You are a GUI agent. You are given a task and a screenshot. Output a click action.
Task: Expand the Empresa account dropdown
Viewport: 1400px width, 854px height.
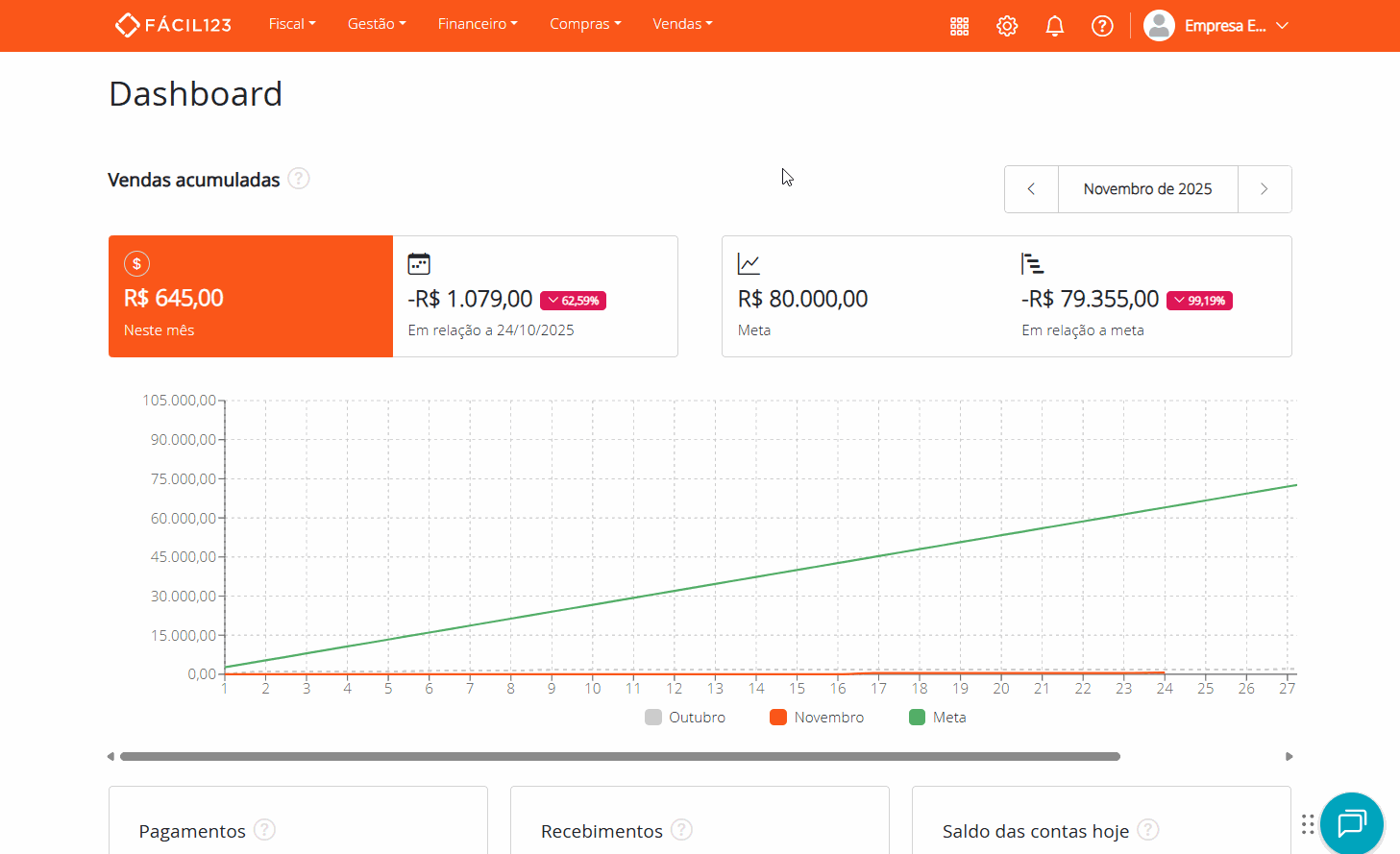click(x=1217, y=26)
